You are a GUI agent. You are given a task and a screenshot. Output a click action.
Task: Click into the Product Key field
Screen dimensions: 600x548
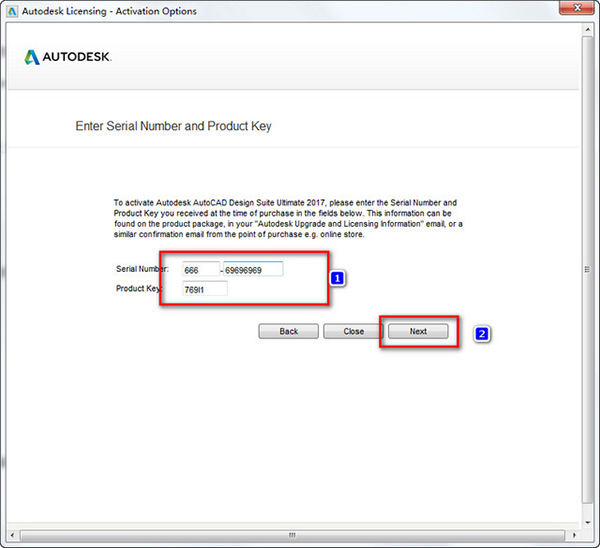[204, 289]
